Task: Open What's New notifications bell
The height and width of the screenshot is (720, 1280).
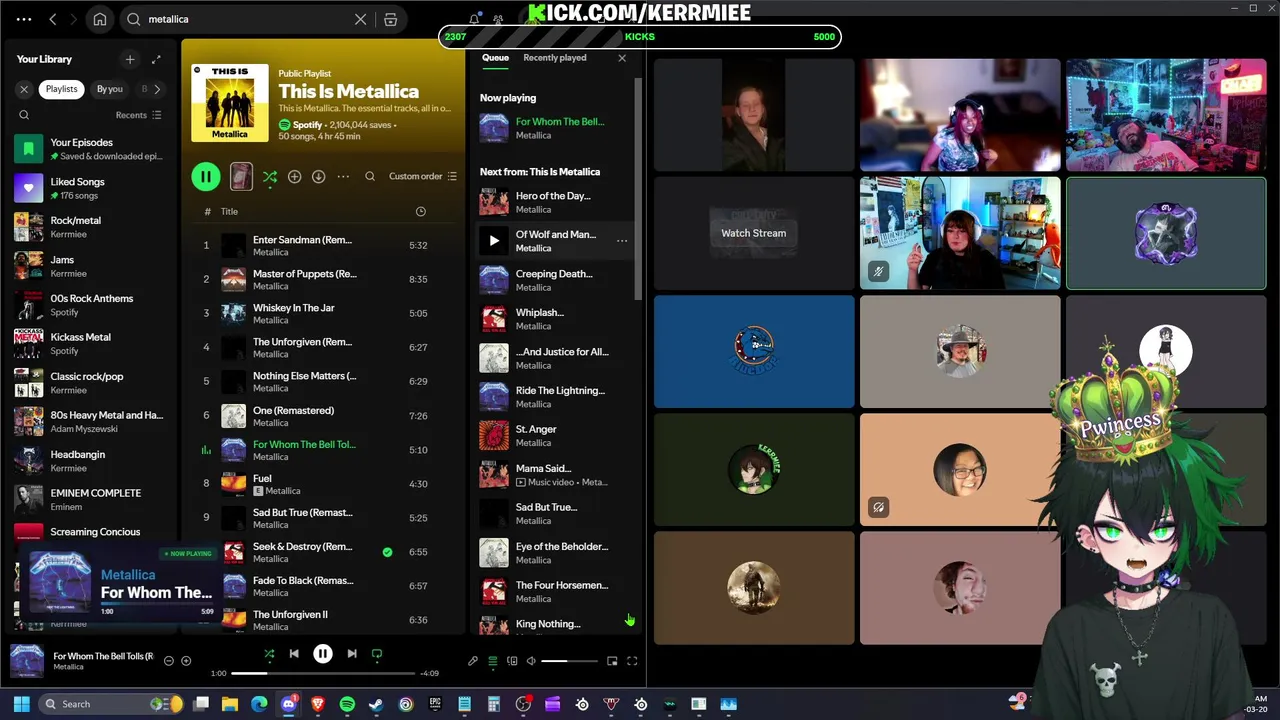Action: click(x=474, y=19)
